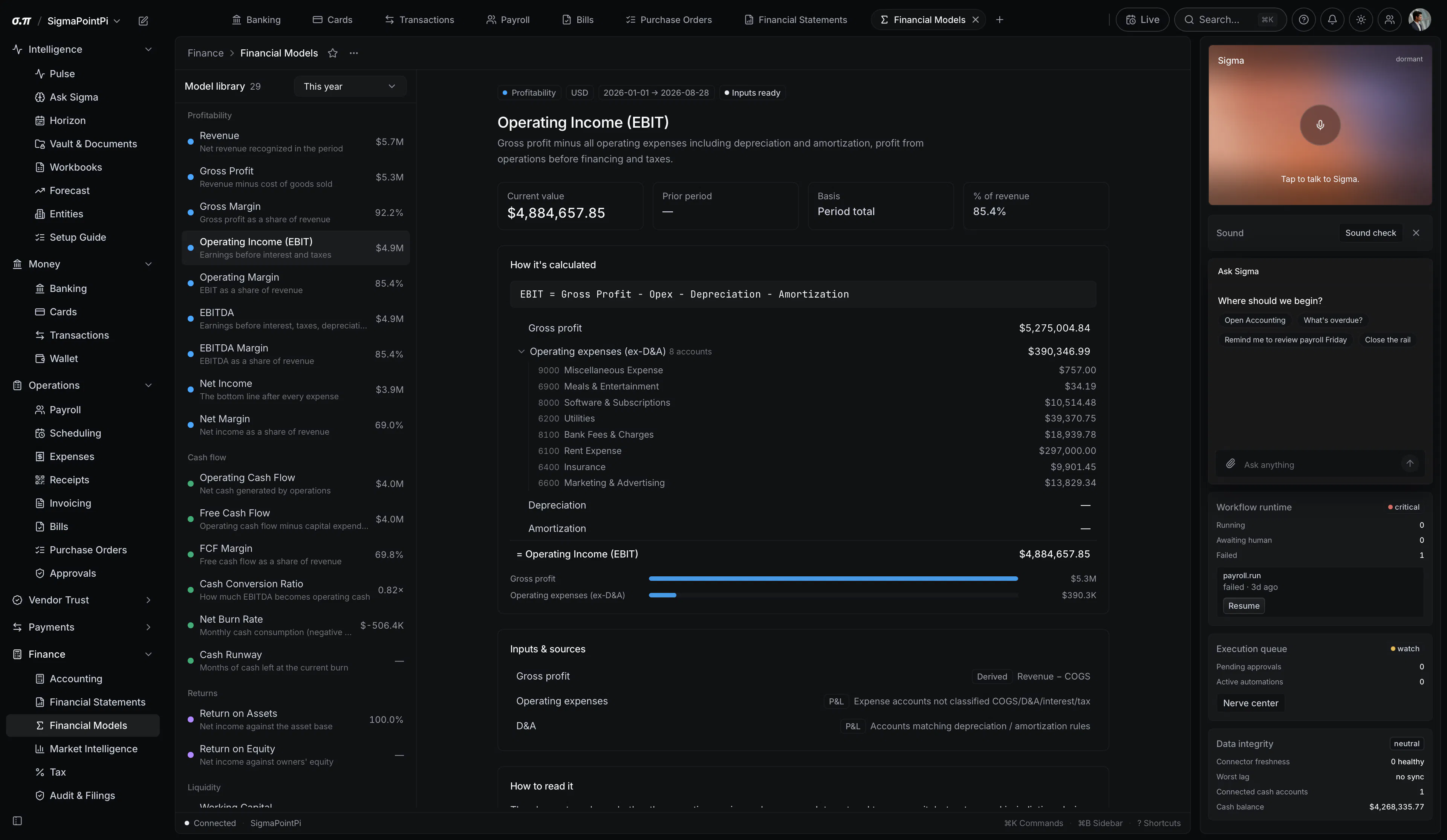Click the Operating expenses (ex-D&A) bar
The height and width of the screenshot is (840, 1447).
[662, 596]
